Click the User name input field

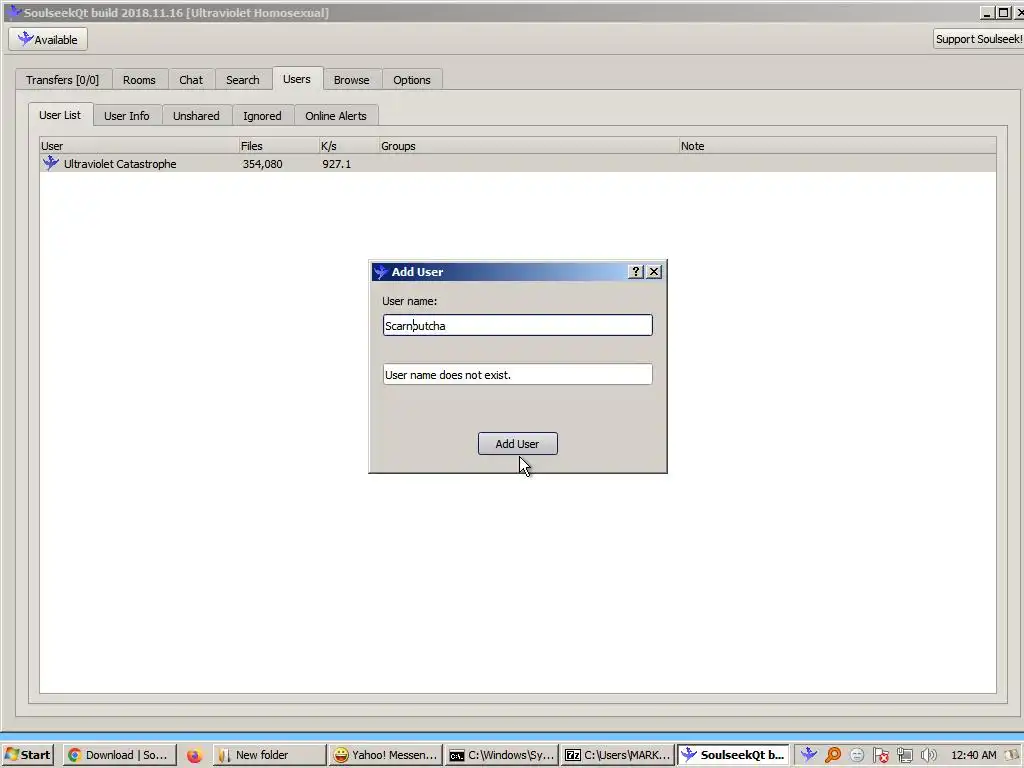click(517, 325)
